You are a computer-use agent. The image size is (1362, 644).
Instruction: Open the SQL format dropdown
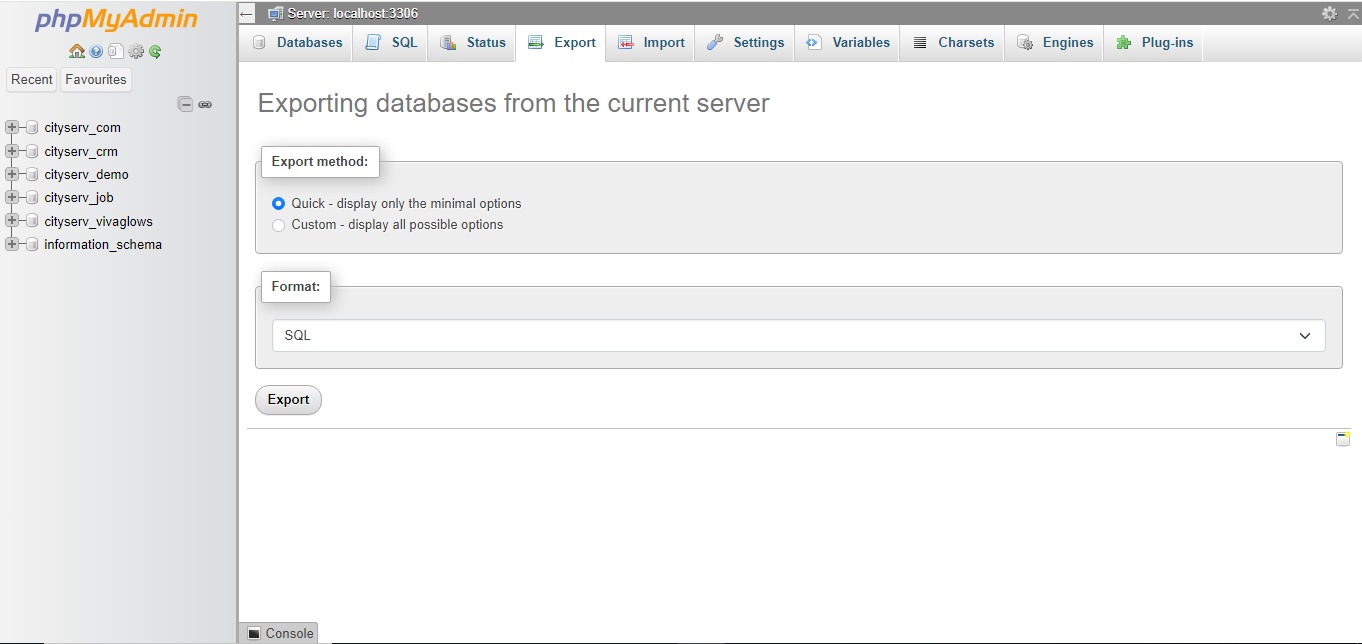[x=798, y=336]
